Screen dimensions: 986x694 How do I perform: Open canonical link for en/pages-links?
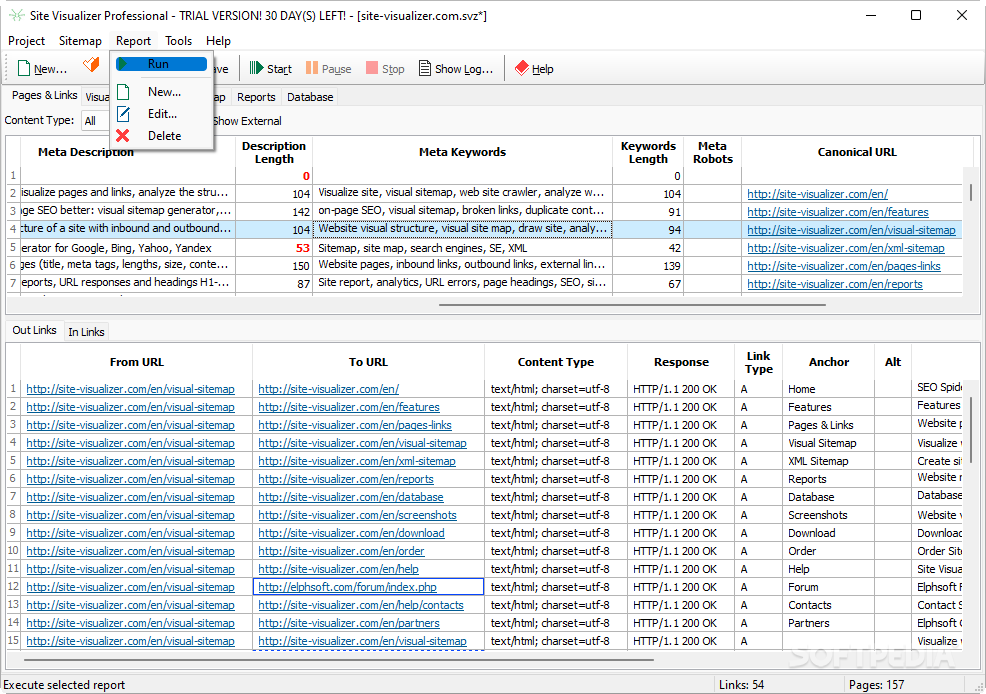tap(844, 266)
